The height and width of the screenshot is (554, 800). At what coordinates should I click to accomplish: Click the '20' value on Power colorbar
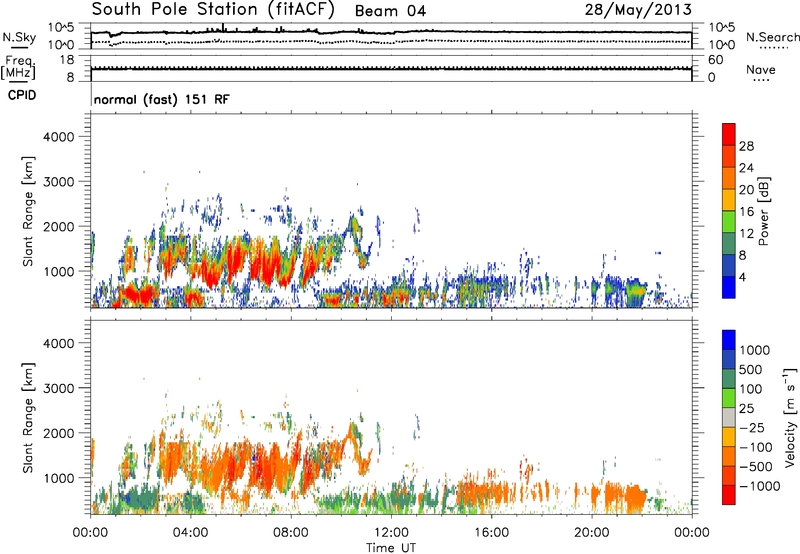746,190
